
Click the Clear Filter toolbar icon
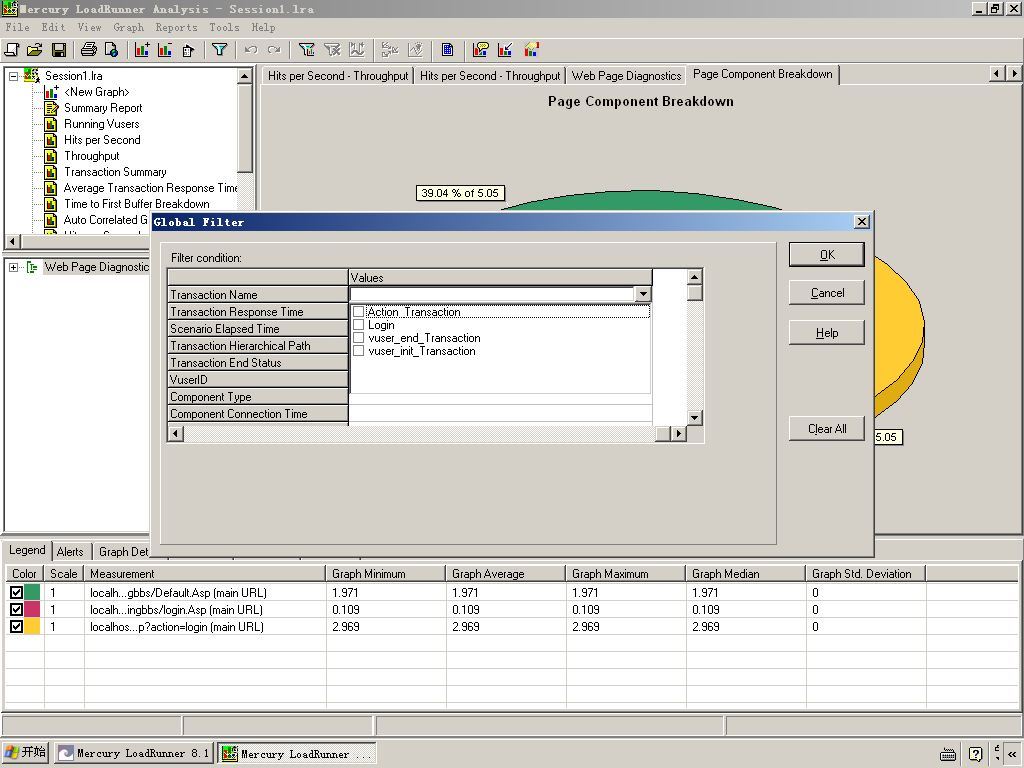pyautogui.click(x=332, y=50)
